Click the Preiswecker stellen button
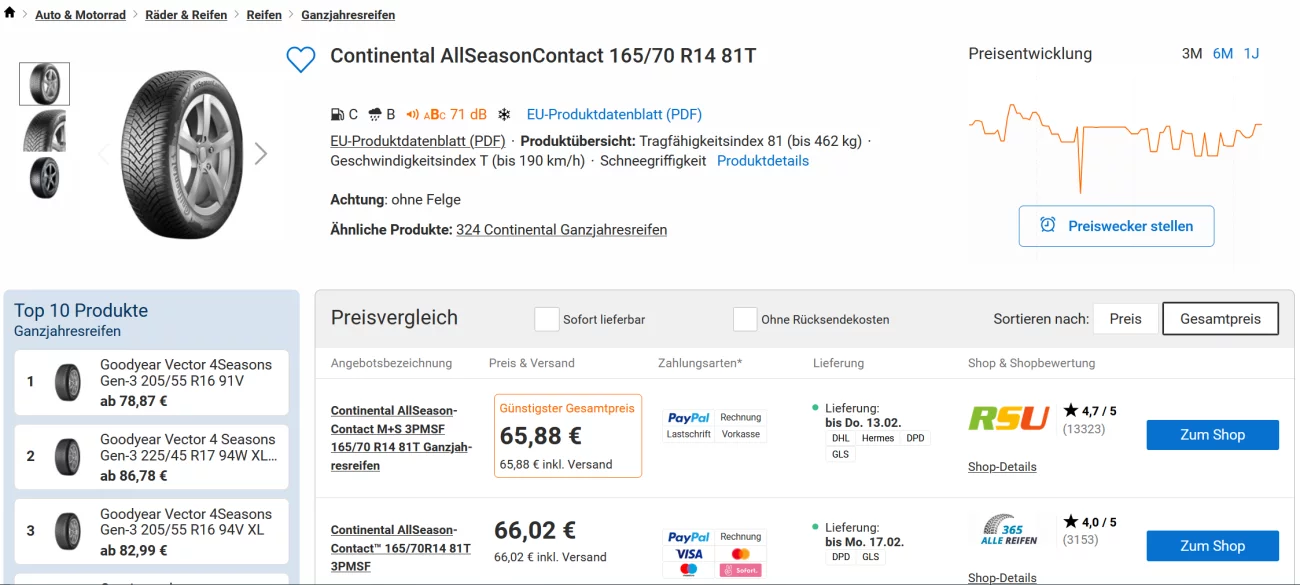The width and height of the screenshot is (1300, 585). pyautogui.click(x=1116, y=226)
